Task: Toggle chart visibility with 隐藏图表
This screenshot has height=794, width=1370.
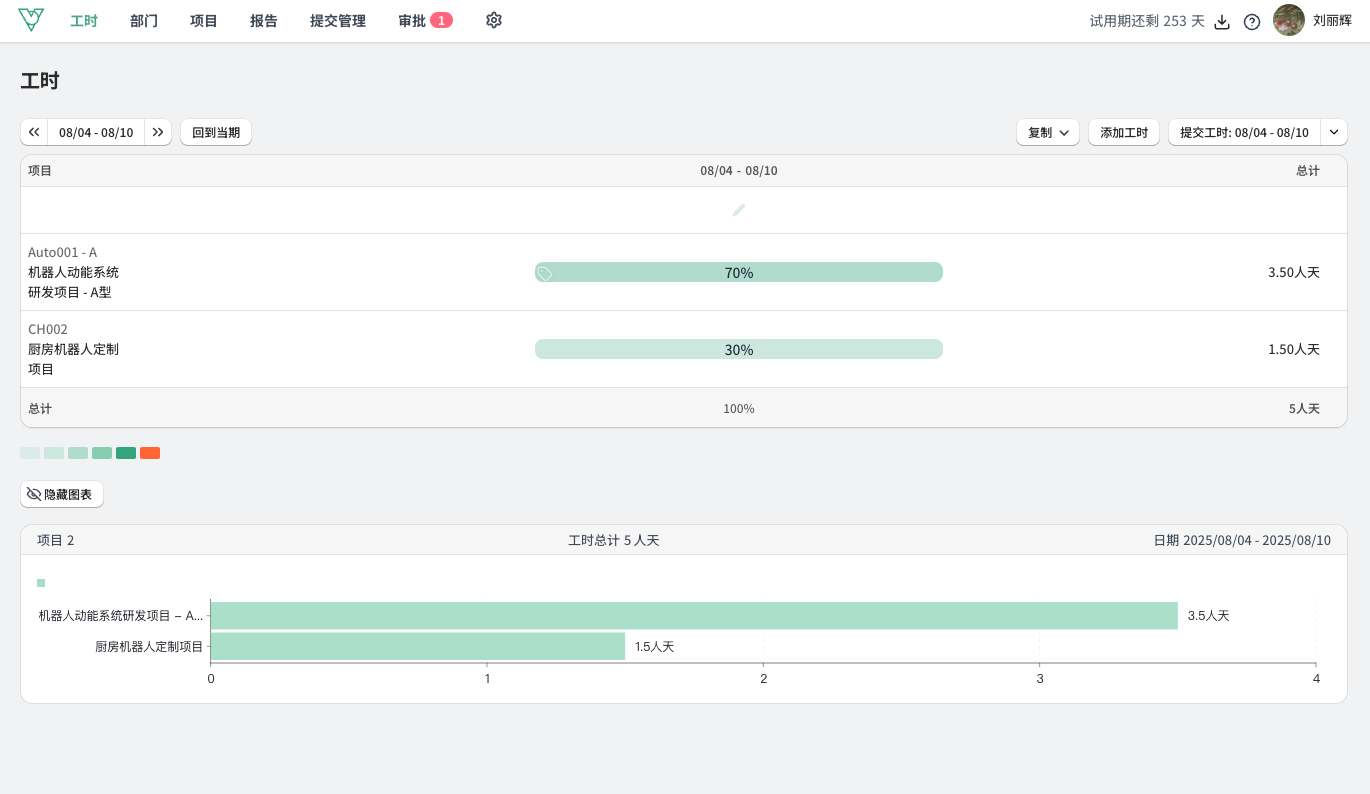Action: coord(62,494)
